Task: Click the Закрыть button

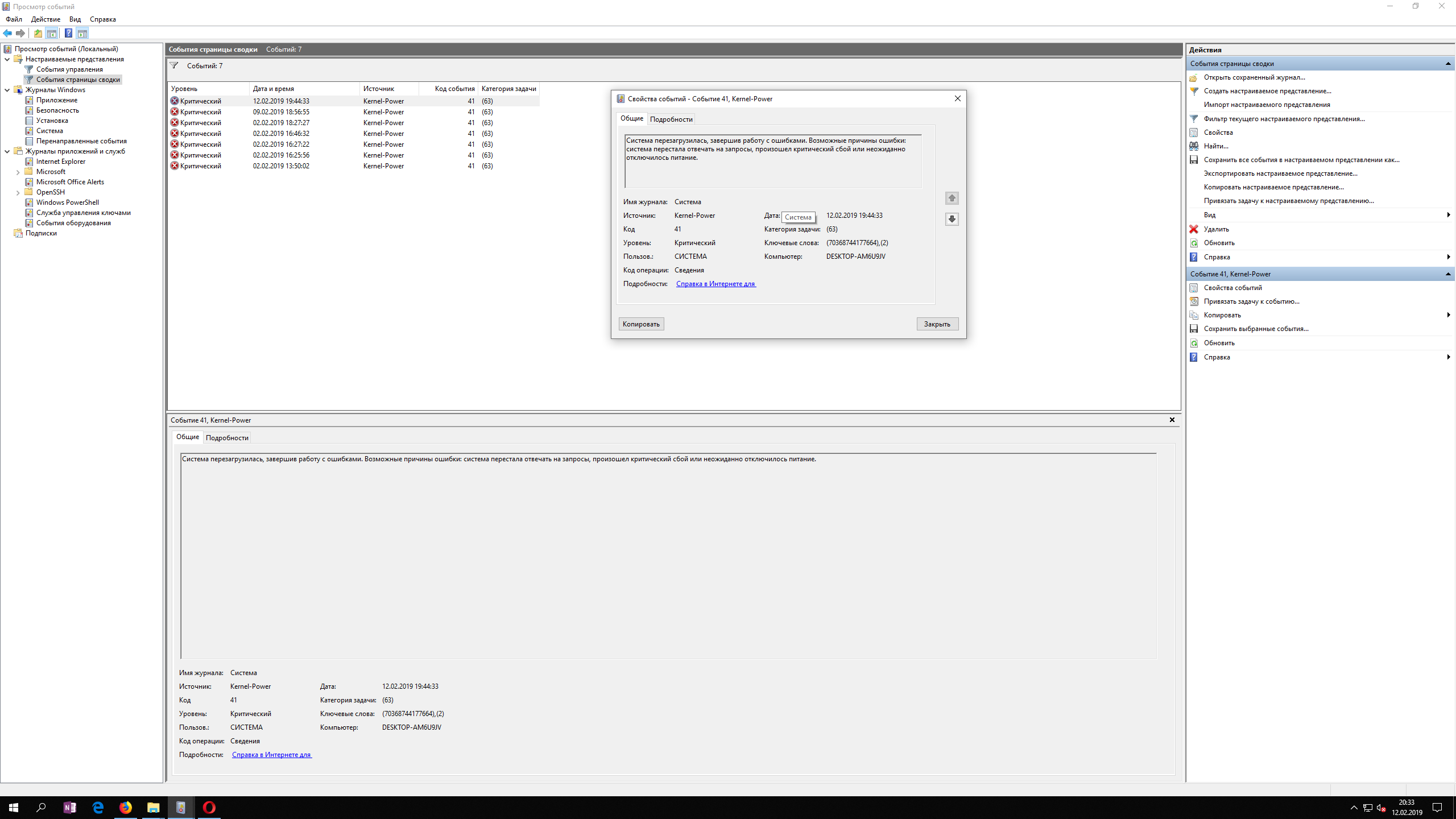Action: point(937,324)
